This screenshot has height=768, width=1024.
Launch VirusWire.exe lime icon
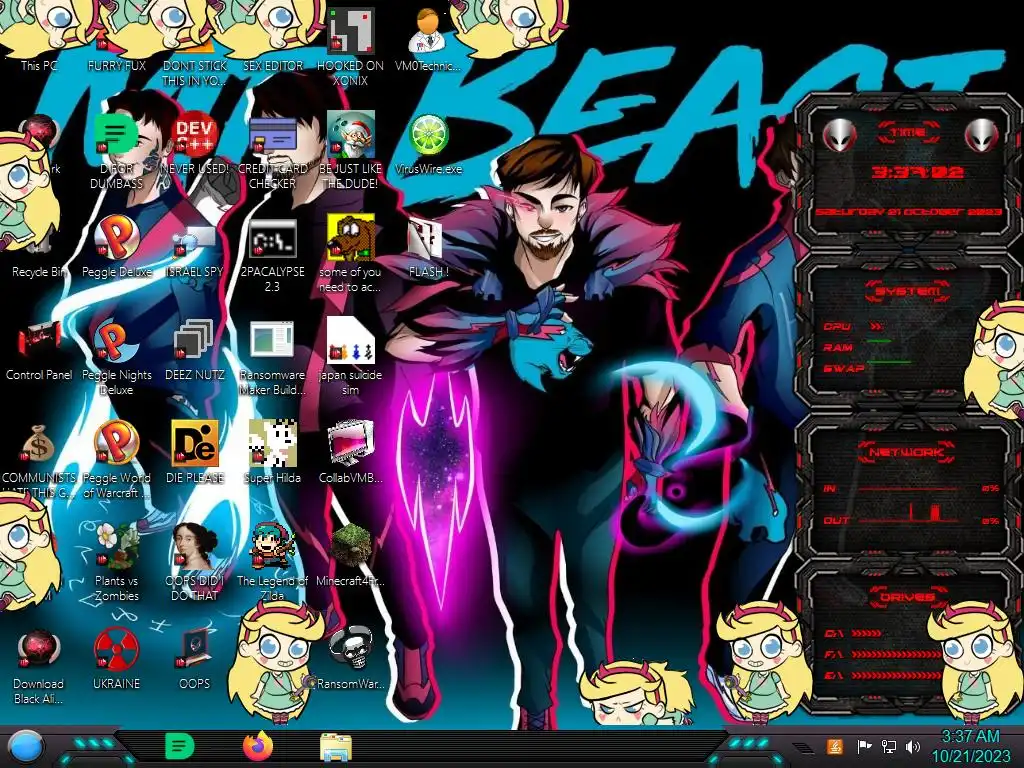point(428,144)
